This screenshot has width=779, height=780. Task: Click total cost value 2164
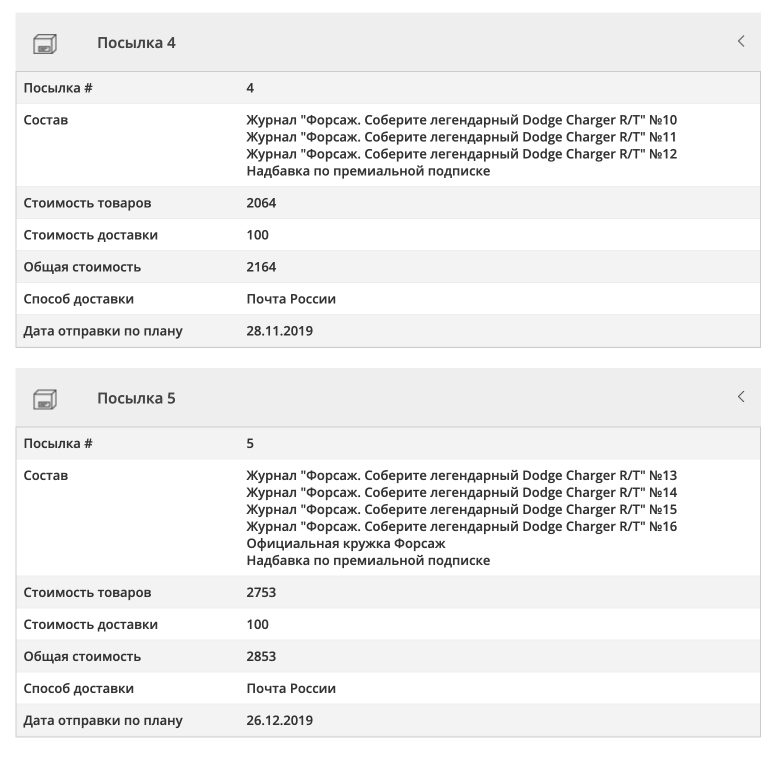[x=261, y=267]
